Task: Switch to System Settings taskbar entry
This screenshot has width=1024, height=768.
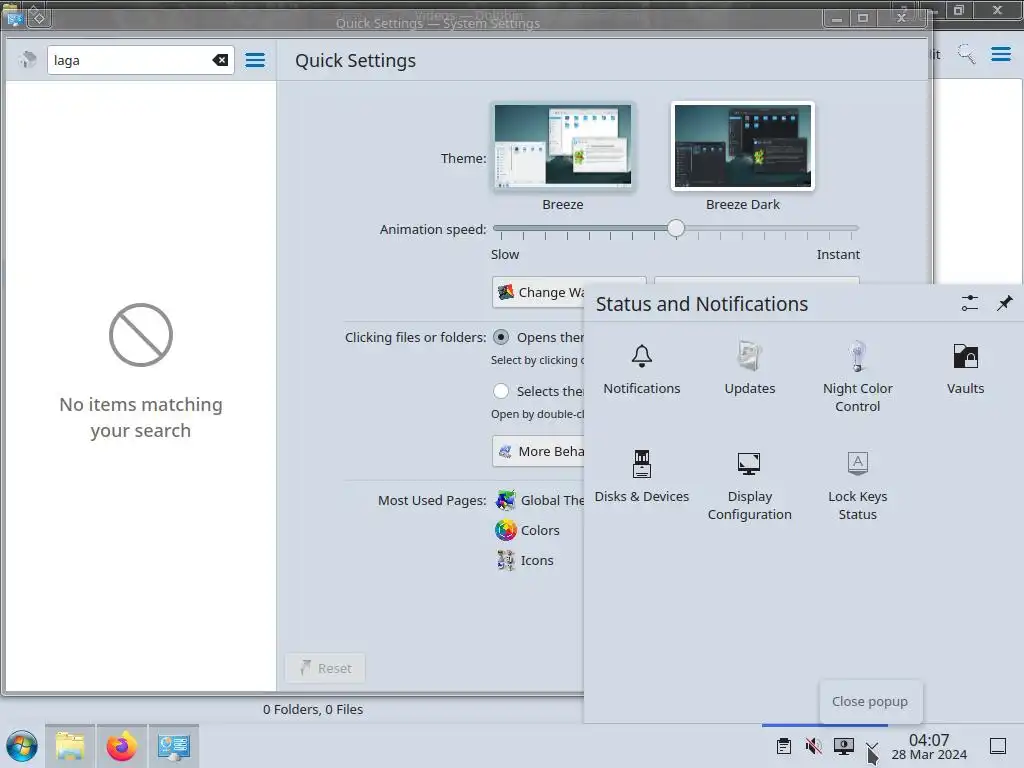Action: coord(174,746)
